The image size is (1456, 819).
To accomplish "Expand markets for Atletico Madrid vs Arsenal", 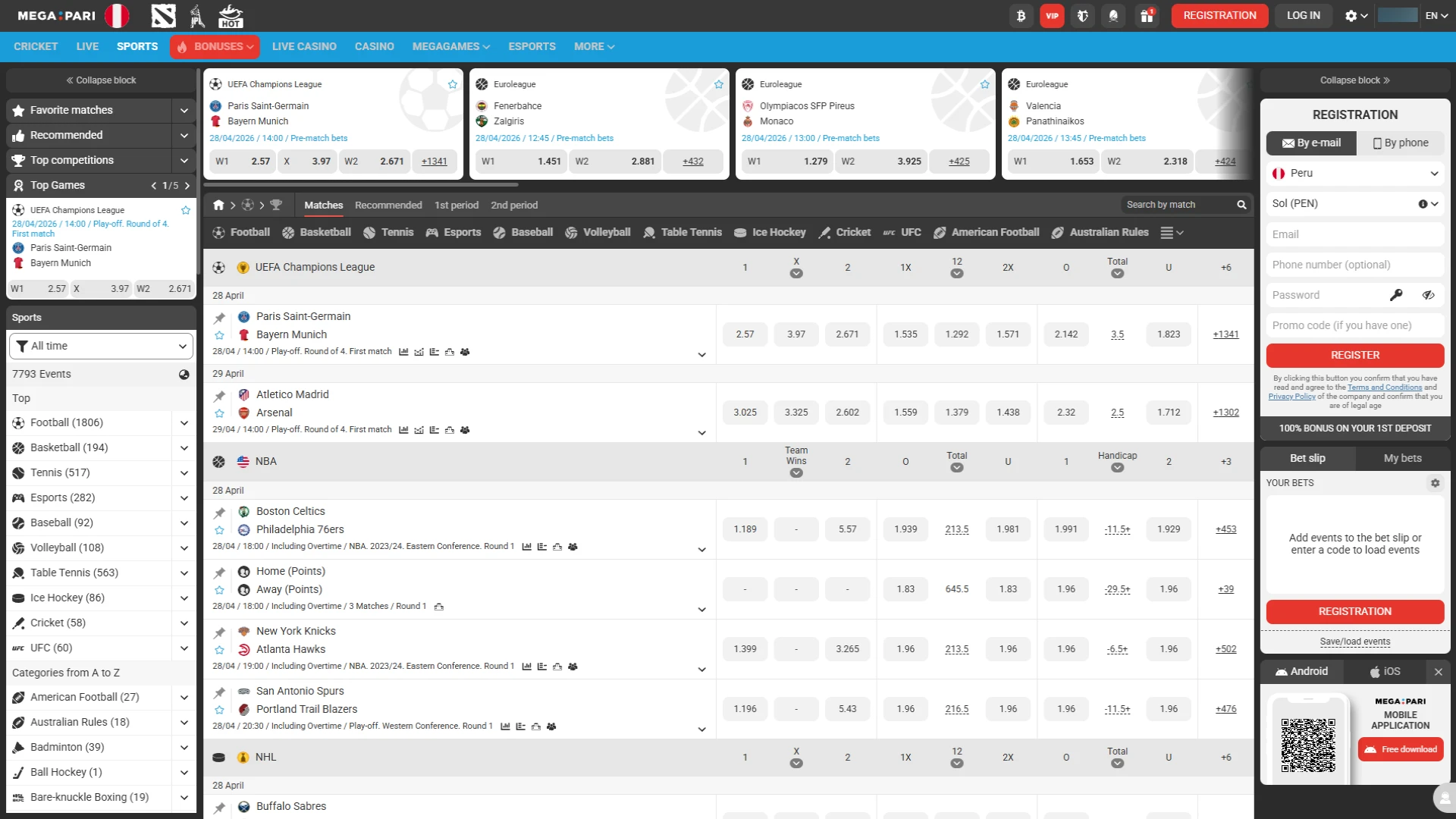I will tap(701, 433).
